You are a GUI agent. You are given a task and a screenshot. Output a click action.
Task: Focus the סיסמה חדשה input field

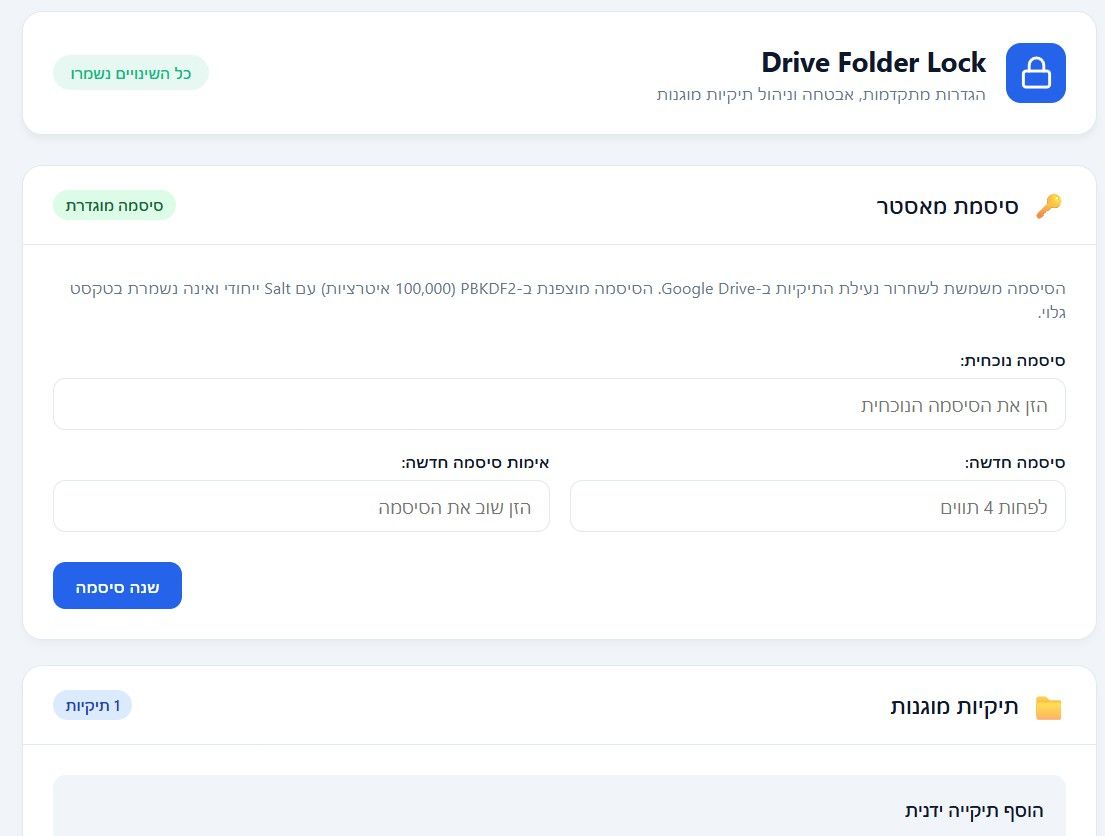817,506
